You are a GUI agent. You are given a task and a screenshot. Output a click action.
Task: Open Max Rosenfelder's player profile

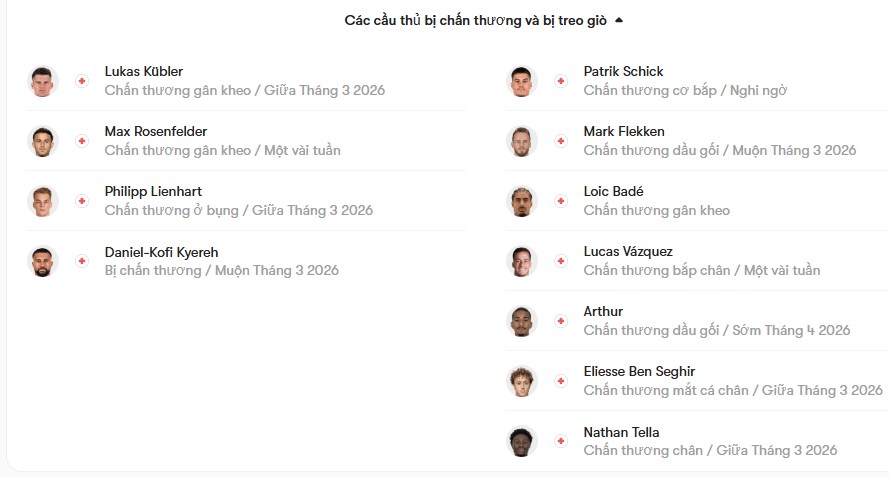(x=155, y=132)
